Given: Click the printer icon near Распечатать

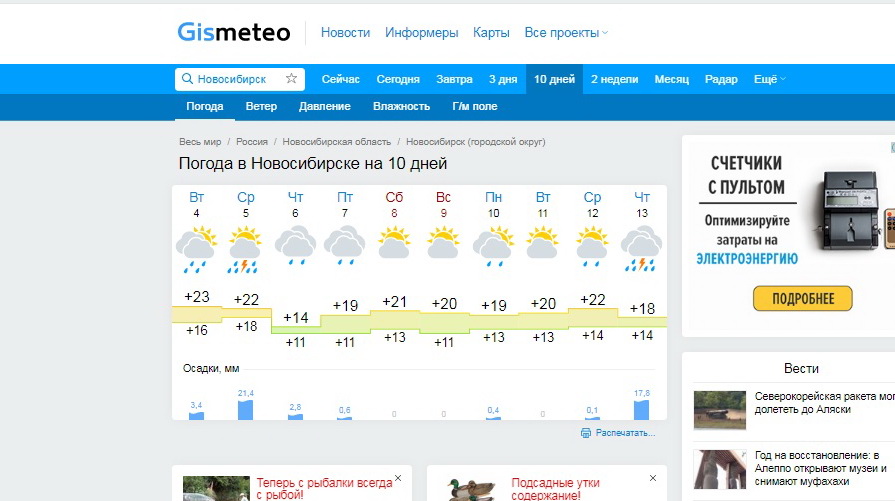Looking at the screenshot, I should click(585, 433).
